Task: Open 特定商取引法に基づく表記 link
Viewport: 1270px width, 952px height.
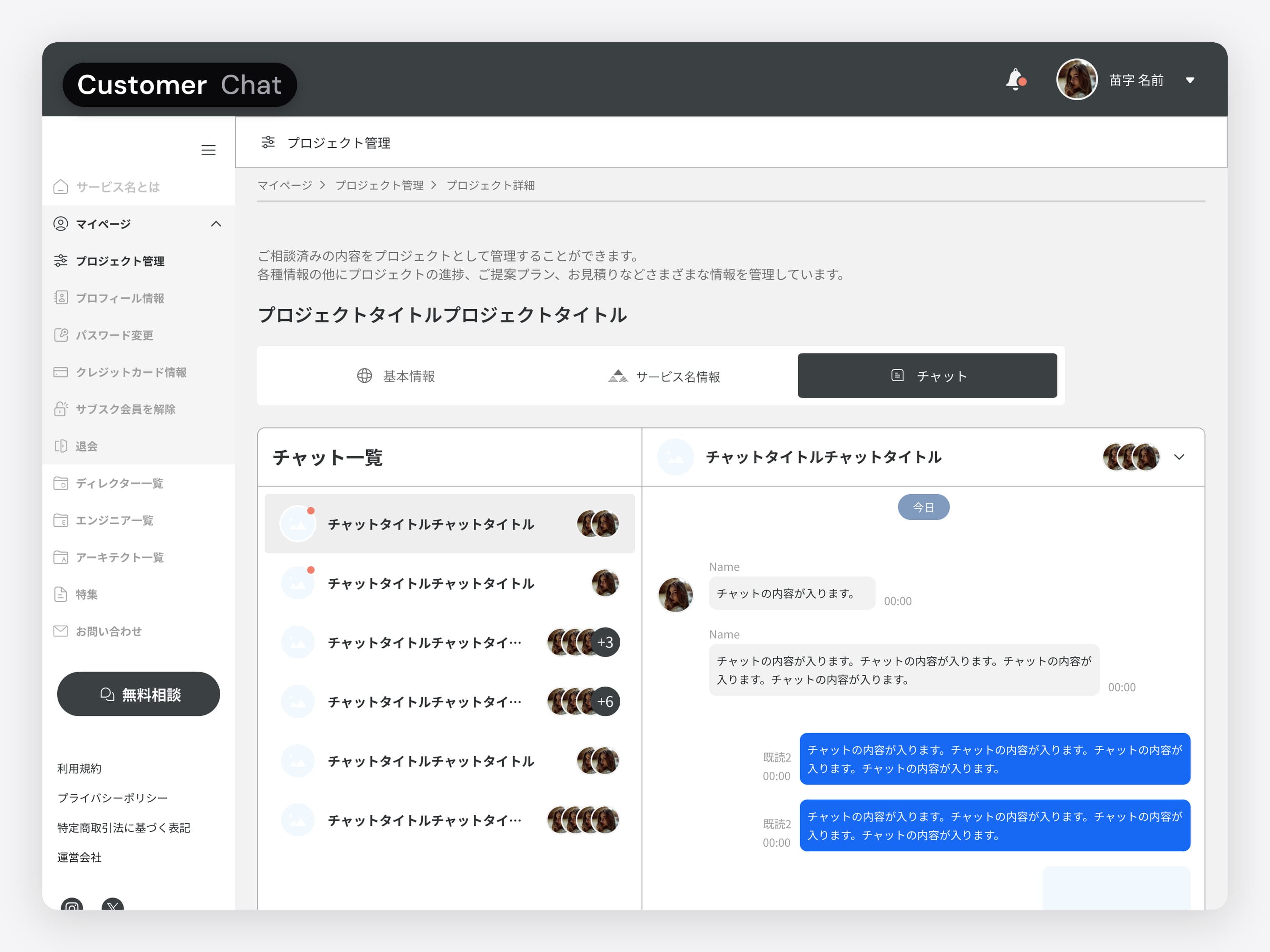Action: pos(124,828)
